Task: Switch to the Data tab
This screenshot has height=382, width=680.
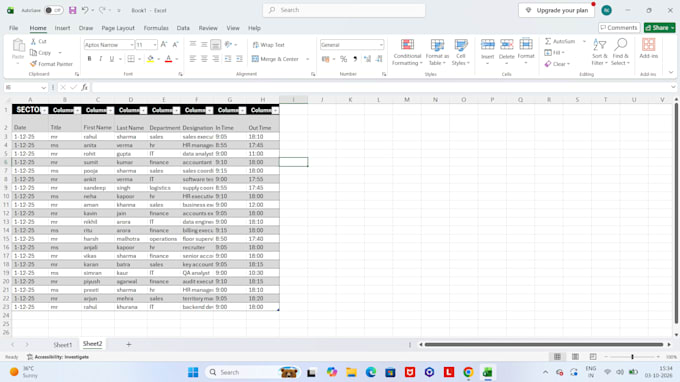Action: pos(183,28)
